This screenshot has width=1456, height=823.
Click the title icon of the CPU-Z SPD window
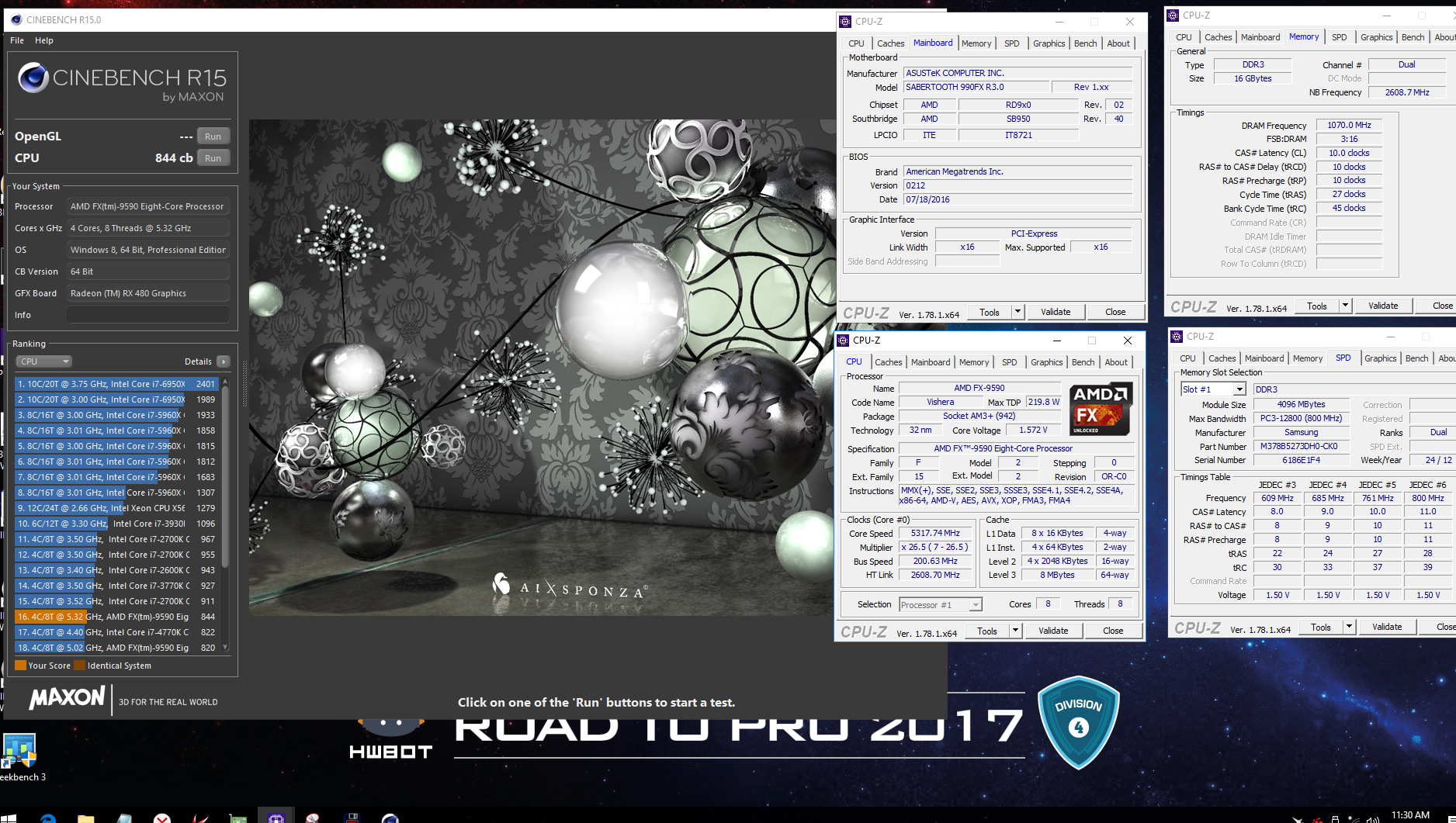(1177, 337)
